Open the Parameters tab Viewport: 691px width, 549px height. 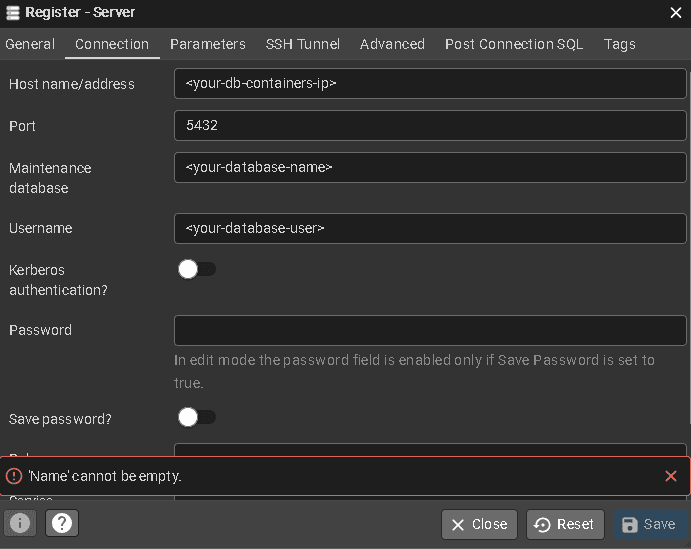207,44
